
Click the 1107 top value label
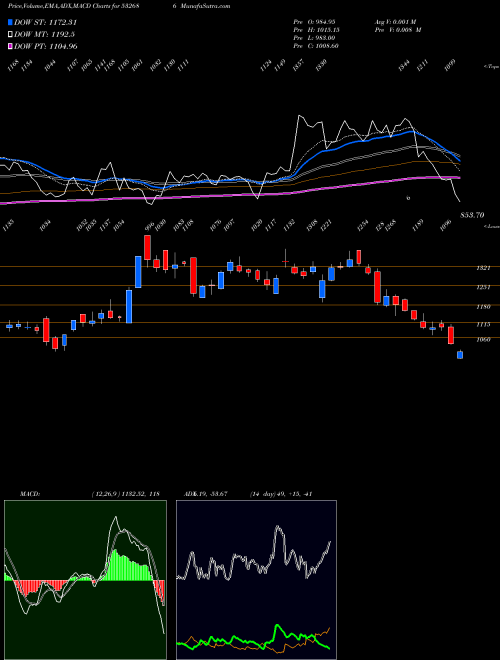click(x=73, y=65)
